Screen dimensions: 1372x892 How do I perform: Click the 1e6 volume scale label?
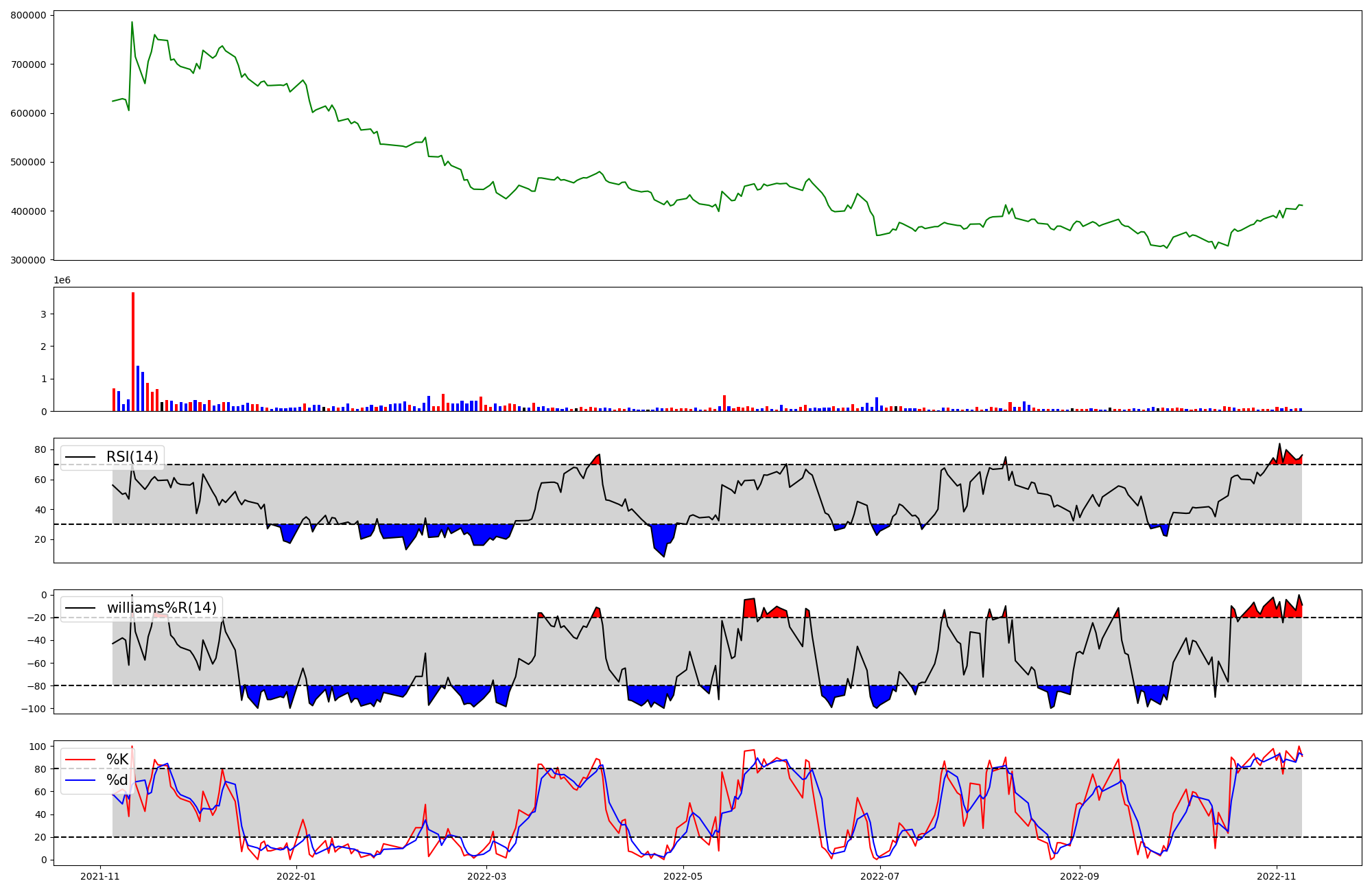tap(62, 281)
